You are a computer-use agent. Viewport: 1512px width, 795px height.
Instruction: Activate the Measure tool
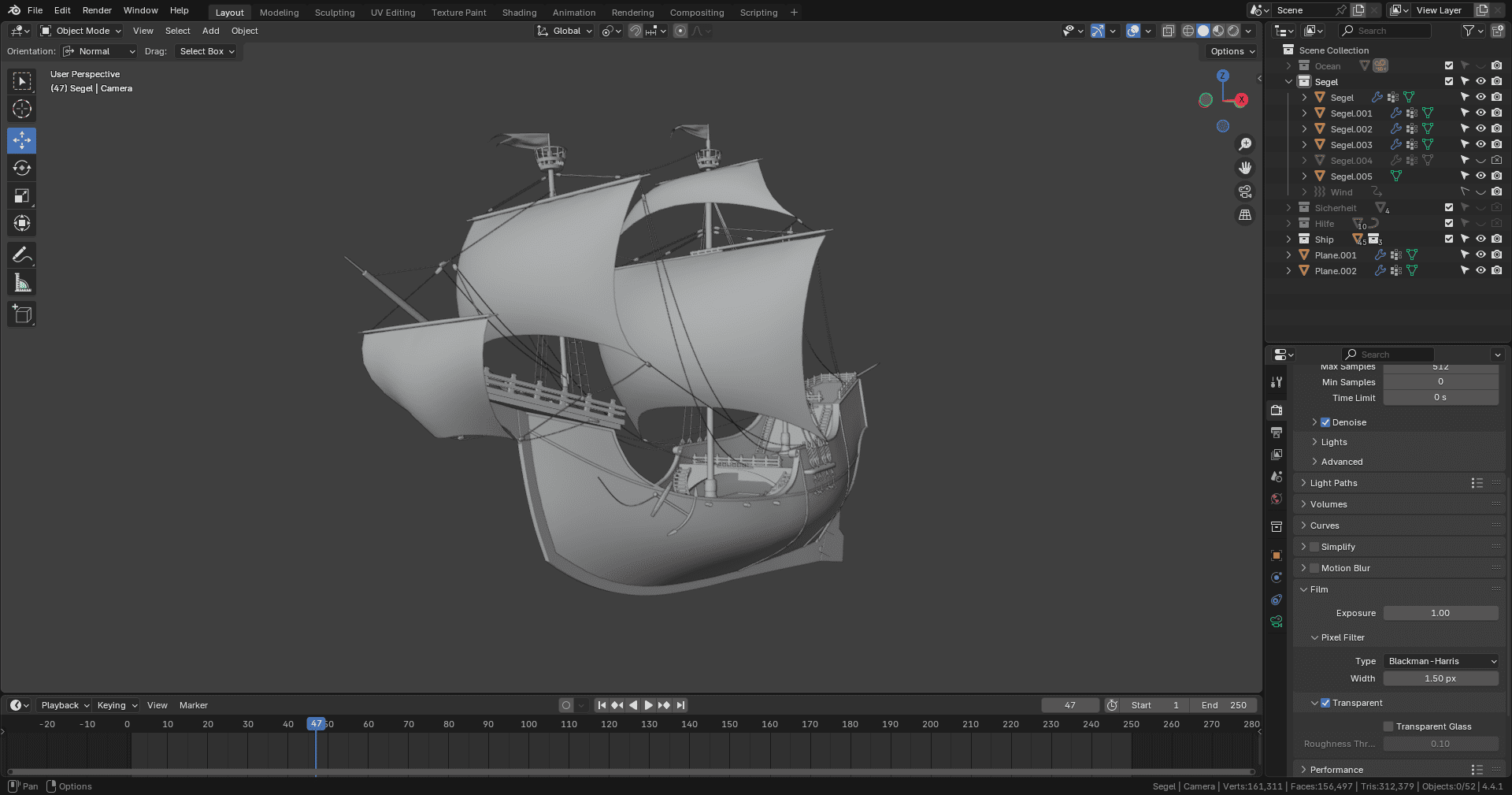[x=22, y=283]
